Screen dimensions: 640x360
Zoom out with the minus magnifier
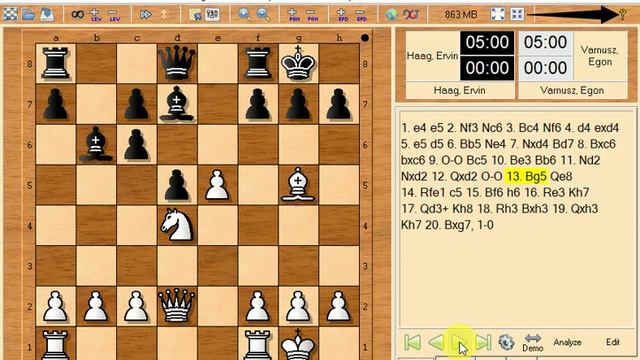pos(263,15)
